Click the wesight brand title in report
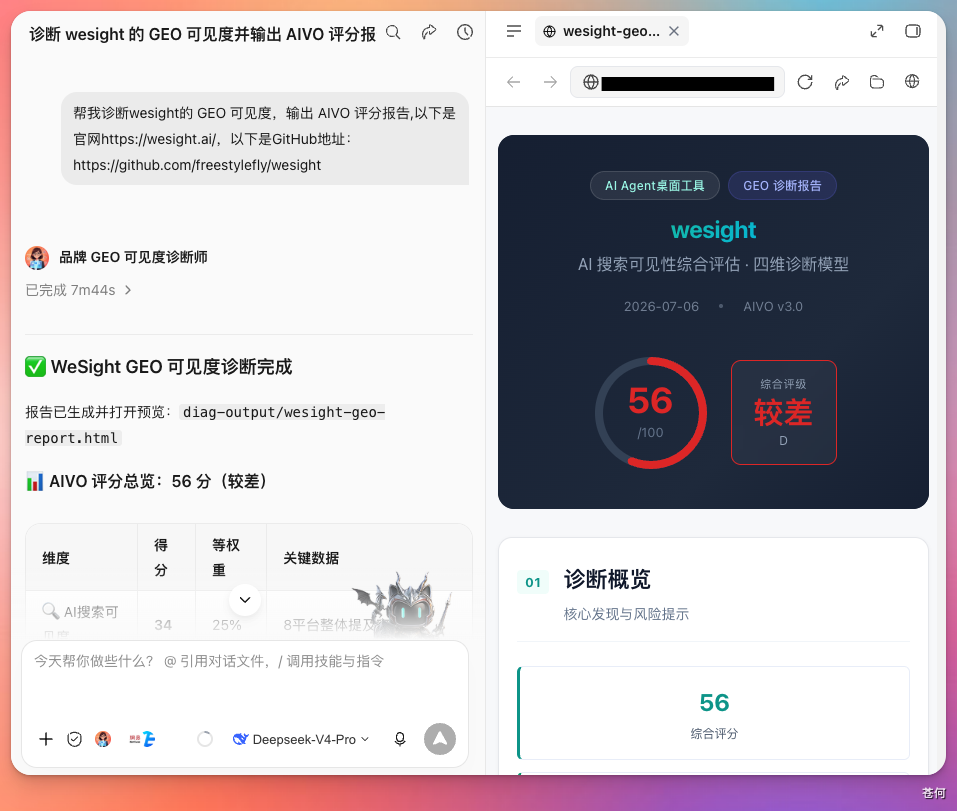The image size is (957, 811). click(x=713, y=230)
